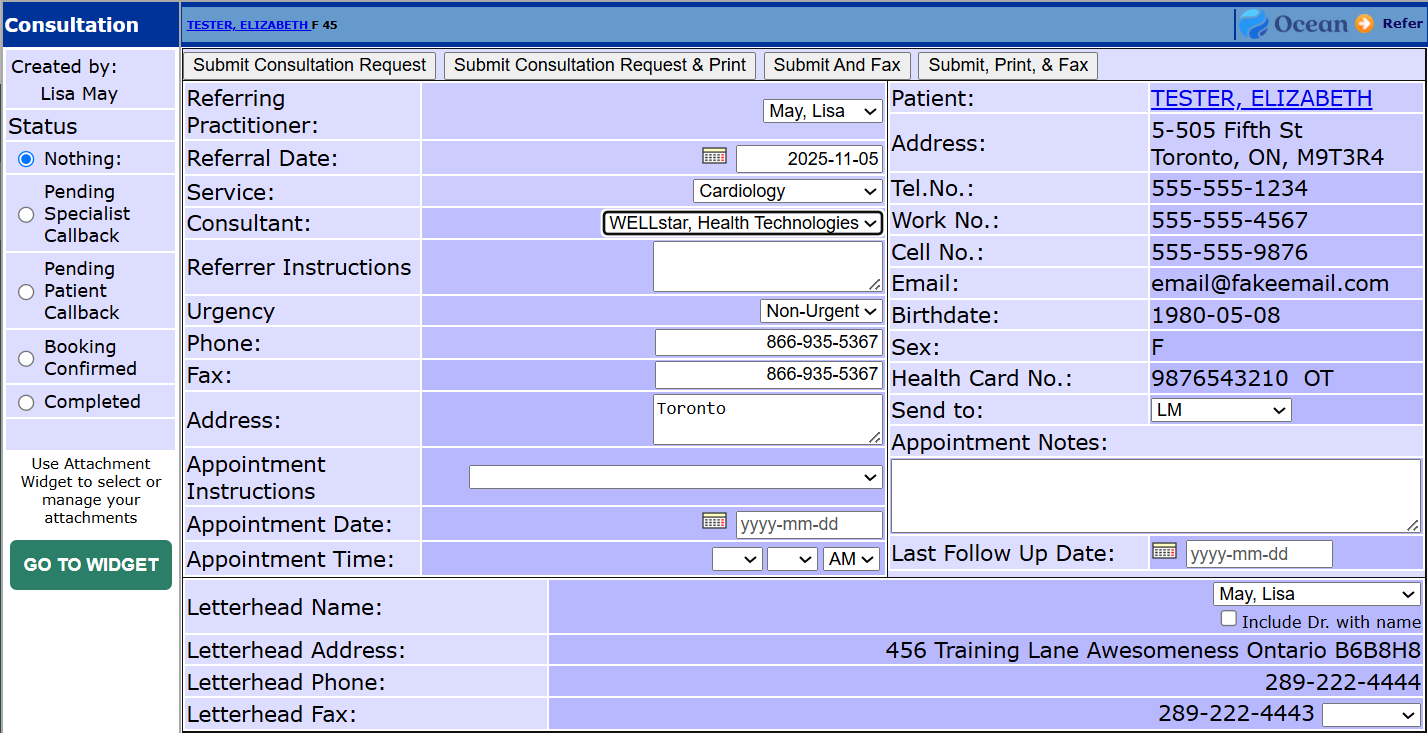Select the "Completed" status option
Image resolution: width=1428 pixels, height=733 pixels.
(x=26, y=401)
